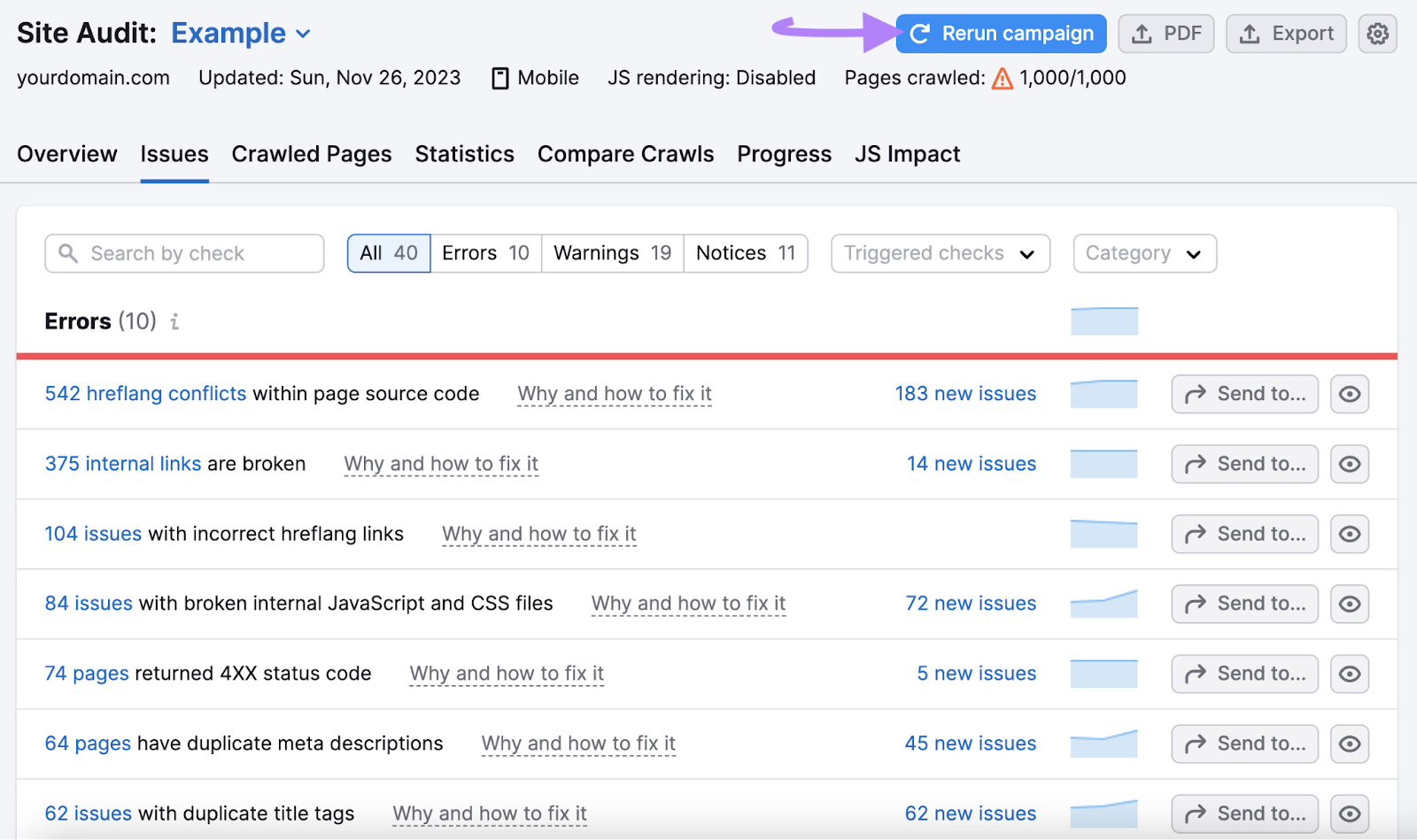Switch to the Overview tab
Screen dimensions: 1417x840
pyautogui.click(x=67, y=154)
